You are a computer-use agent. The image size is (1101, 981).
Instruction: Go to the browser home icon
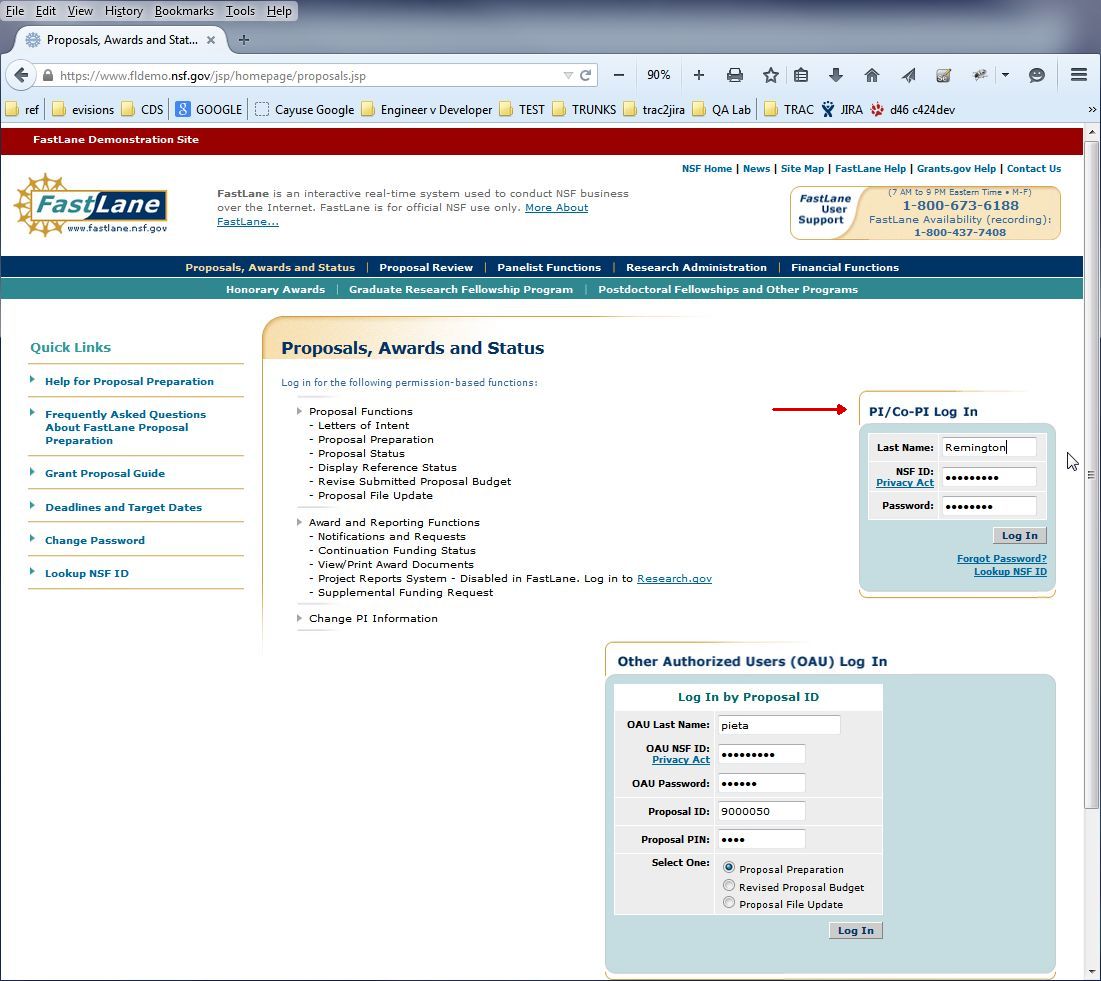(x=871, y=75)
